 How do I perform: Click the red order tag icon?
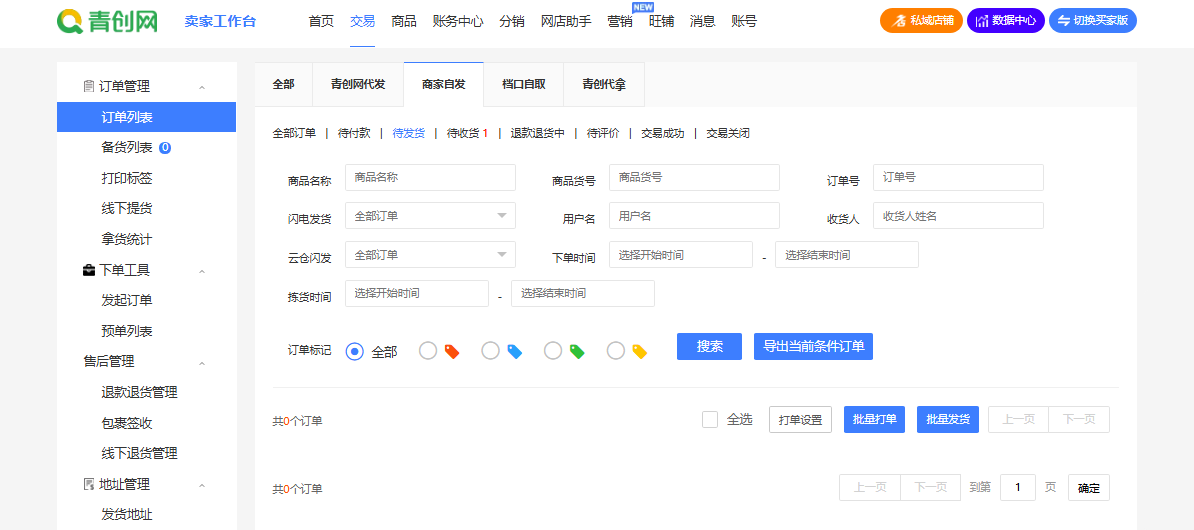(x=452, y=351)
